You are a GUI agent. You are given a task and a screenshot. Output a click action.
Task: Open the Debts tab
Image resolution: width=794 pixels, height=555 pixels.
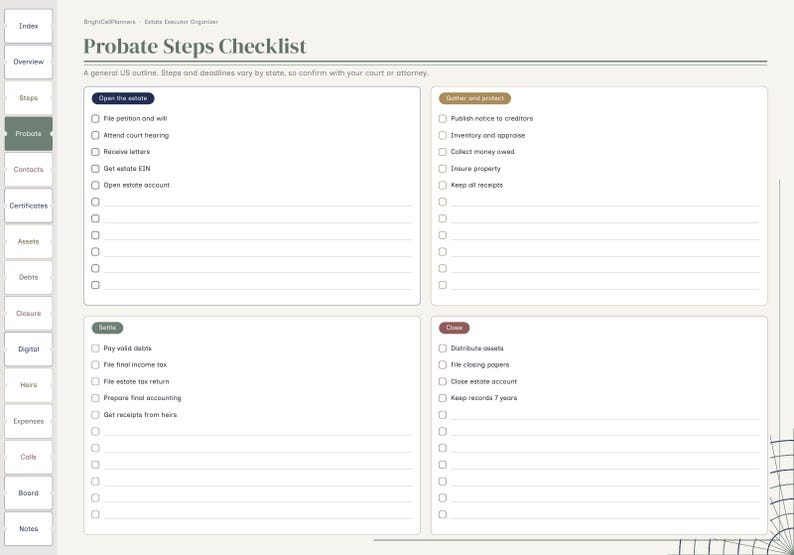[x=28, y=278]
